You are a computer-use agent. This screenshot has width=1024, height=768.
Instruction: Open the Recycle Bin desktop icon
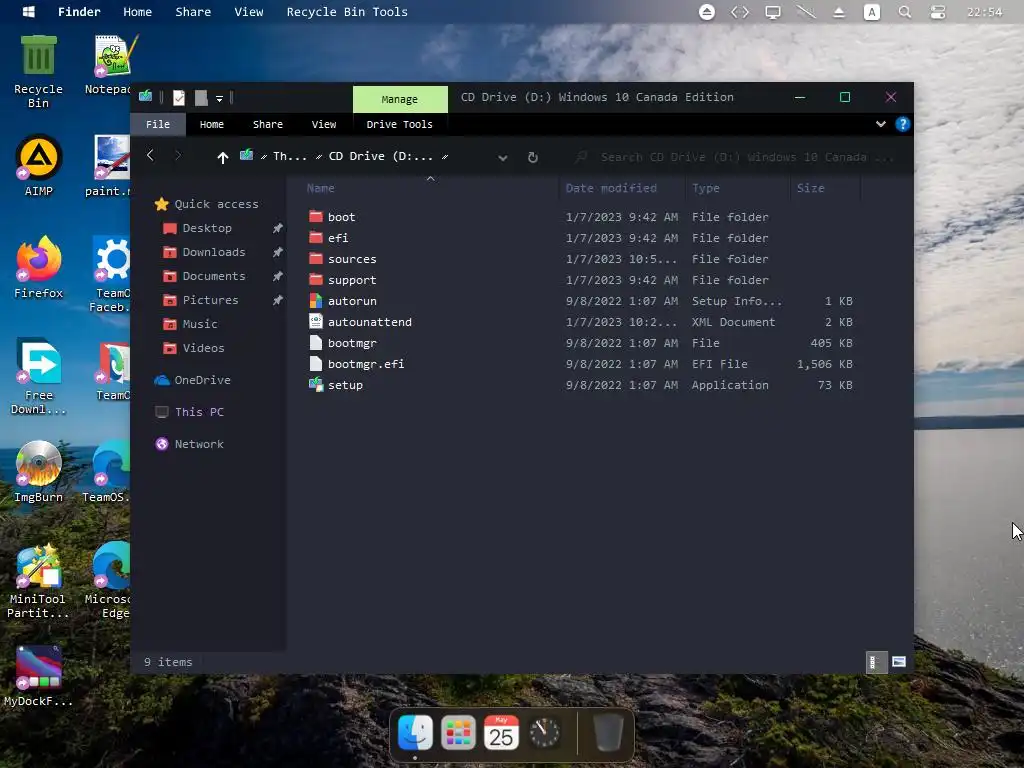click(x=39, y=71)
